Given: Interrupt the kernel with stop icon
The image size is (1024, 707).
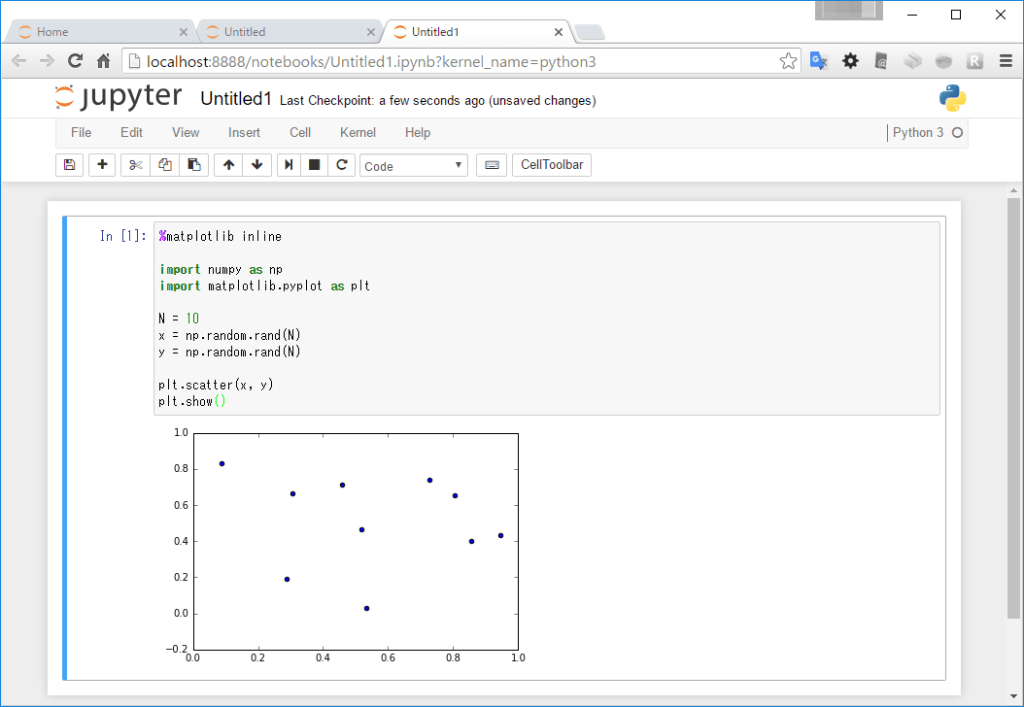Looking at the screenshot, I should (x=313, y=164).
